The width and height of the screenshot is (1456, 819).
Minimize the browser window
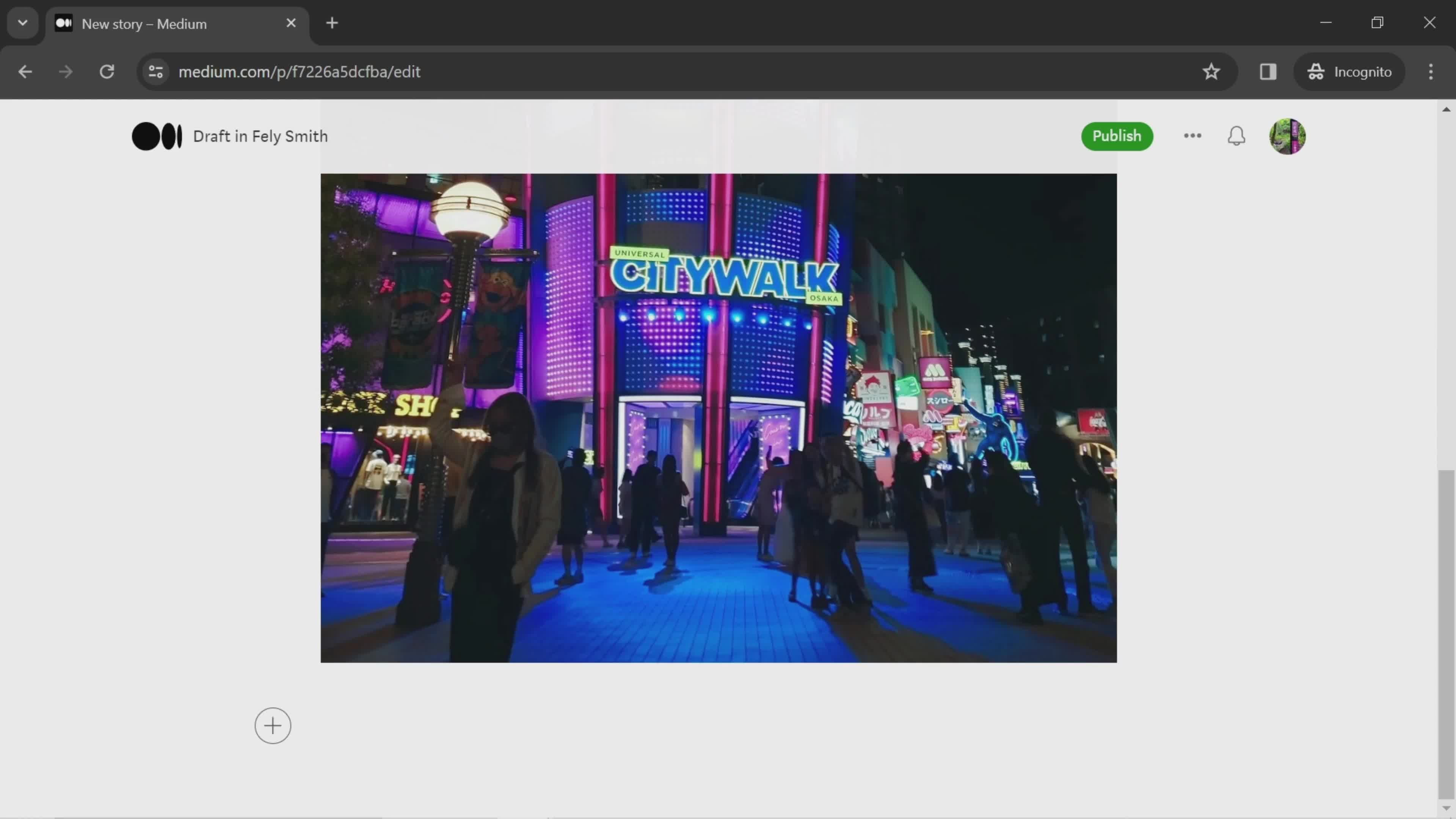click(1326, 23)
